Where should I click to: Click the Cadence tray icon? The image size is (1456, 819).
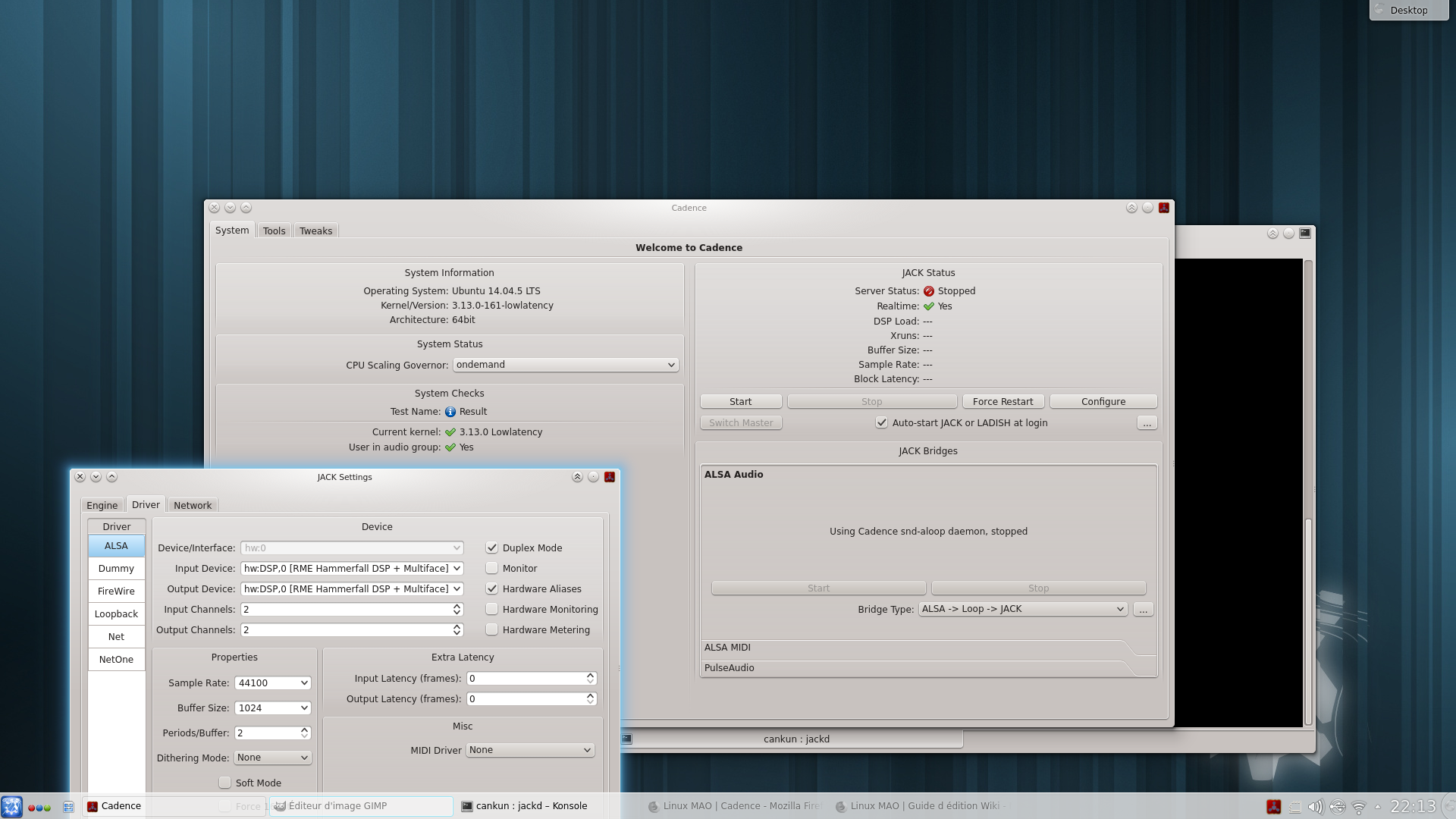(1274, 807)
